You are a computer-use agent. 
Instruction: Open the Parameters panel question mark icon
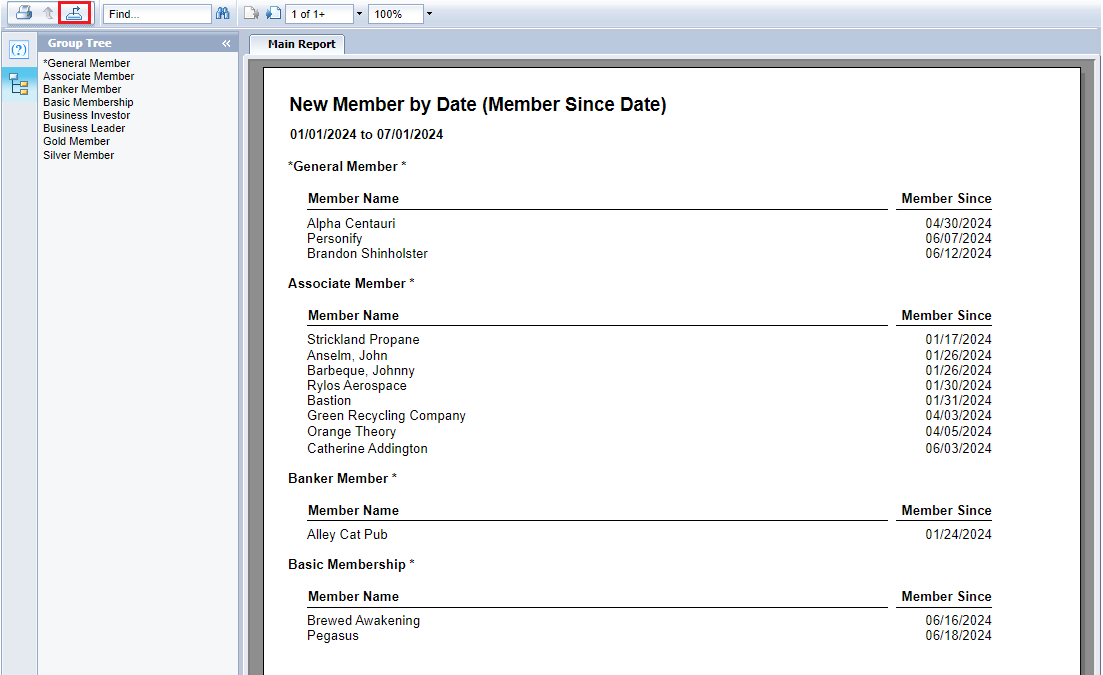click(x=19, y=50)
